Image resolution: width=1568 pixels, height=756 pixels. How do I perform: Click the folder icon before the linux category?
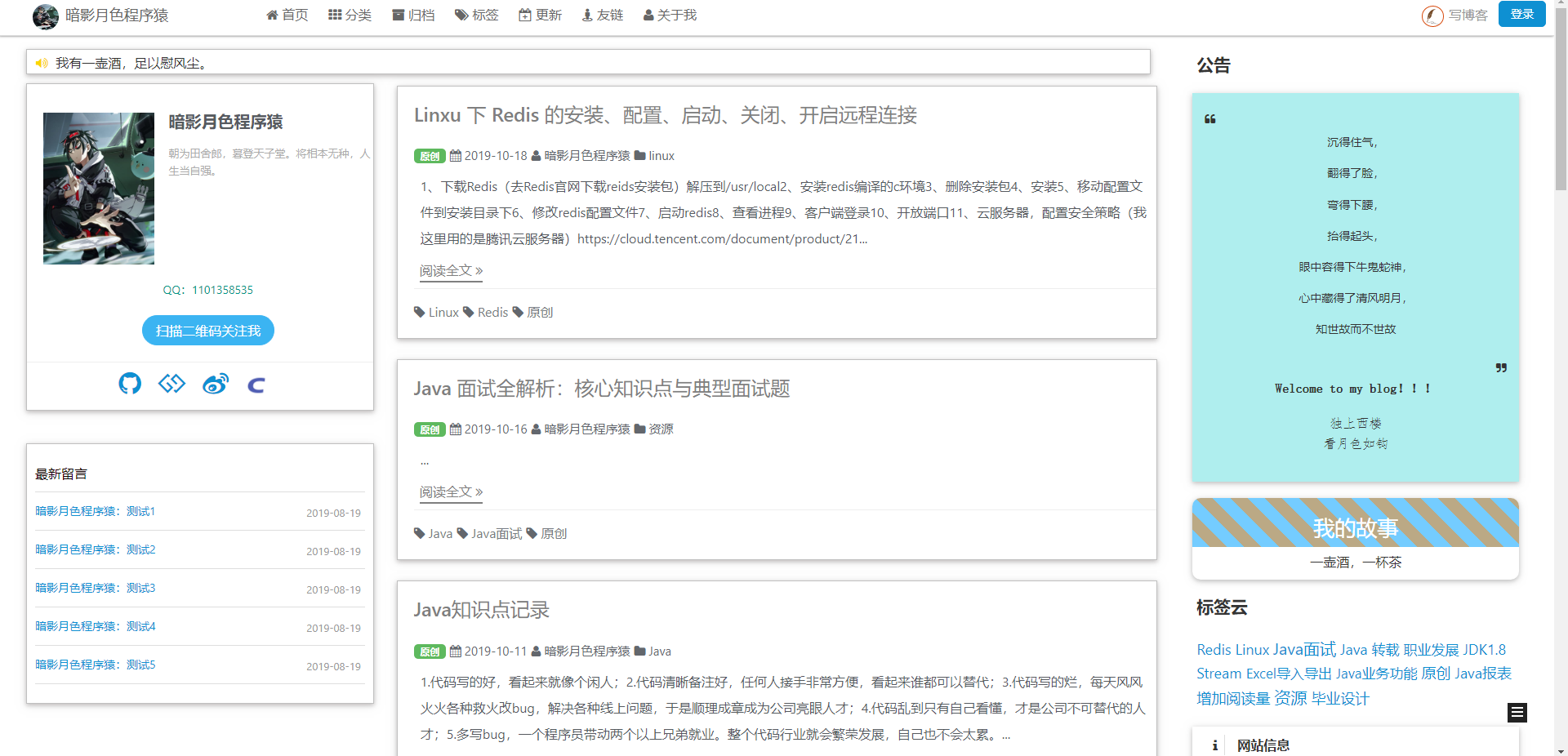click(x=640, y=155)
